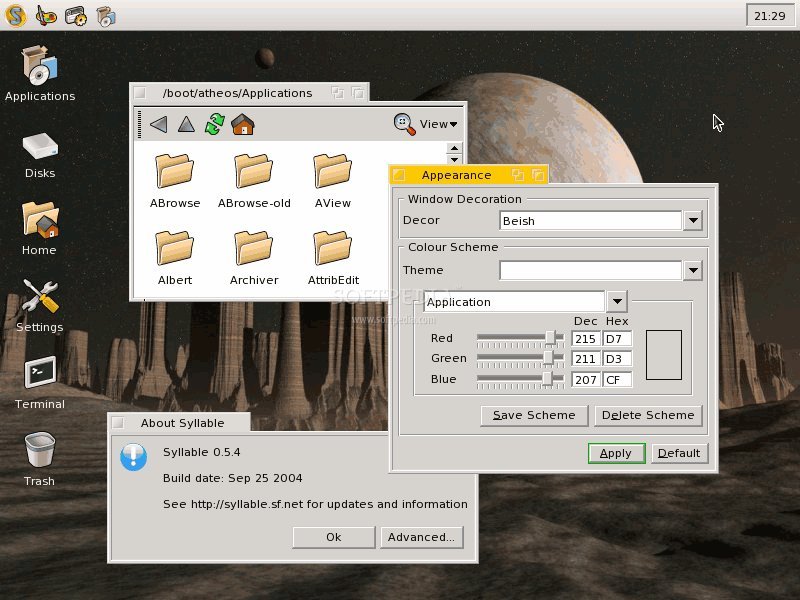Navigate back in the file browser
The height and width of the screenshot is (600, 800).
click(x=158, y=124)
